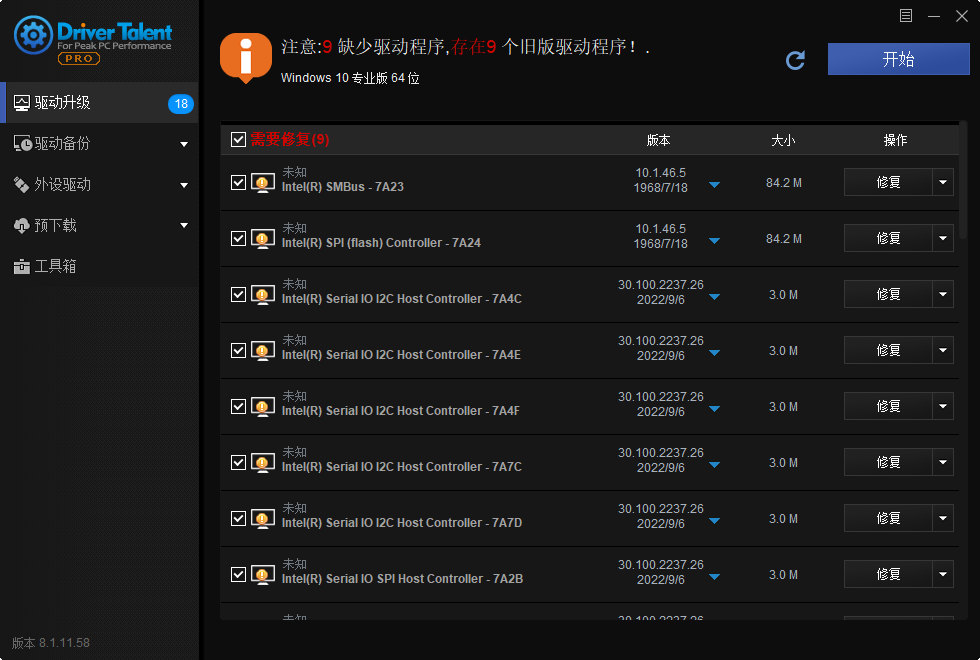980x660 pixels.
Task: Click the pre-download cloud icon
Action: coord(22,226)
